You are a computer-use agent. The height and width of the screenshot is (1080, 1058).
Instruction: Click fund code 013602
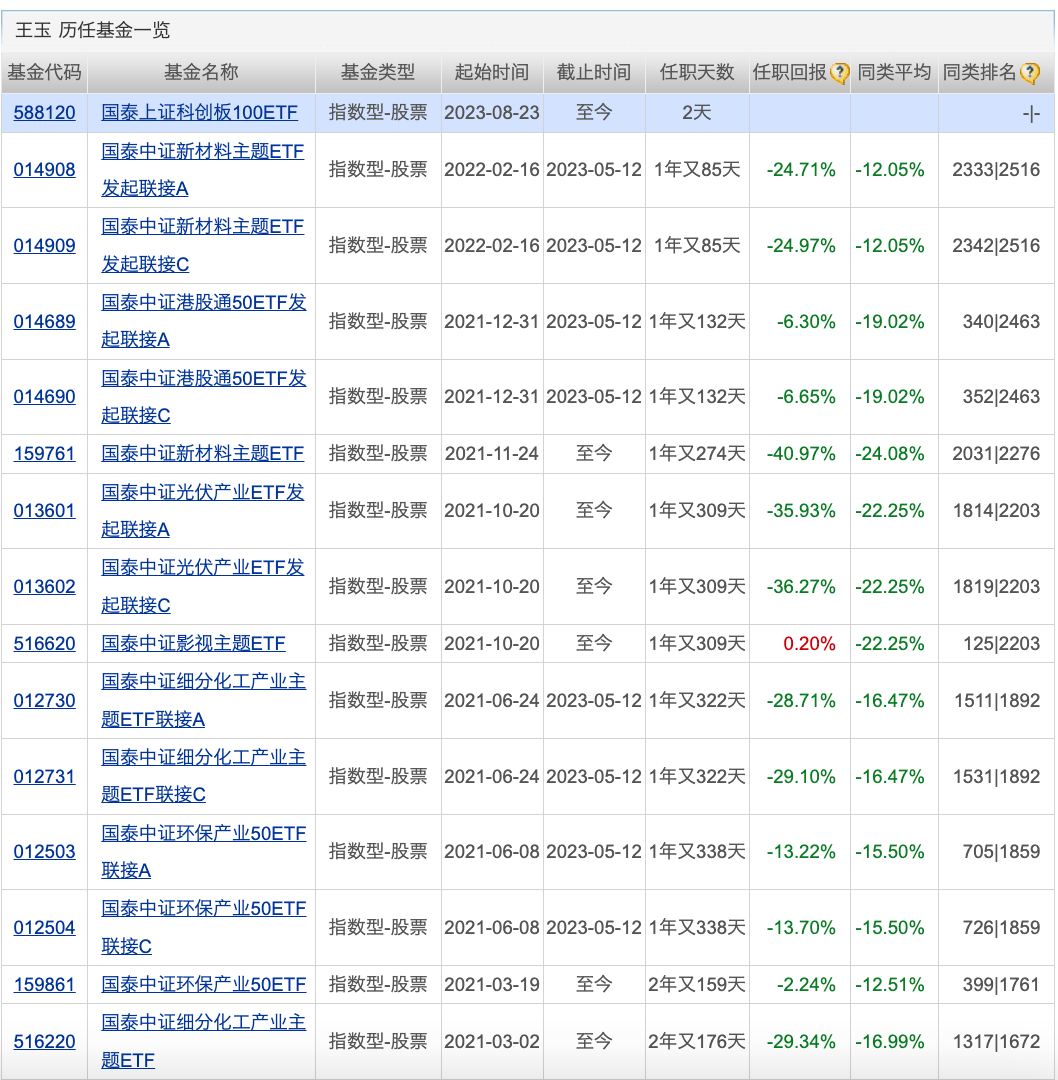pos(44,587)
